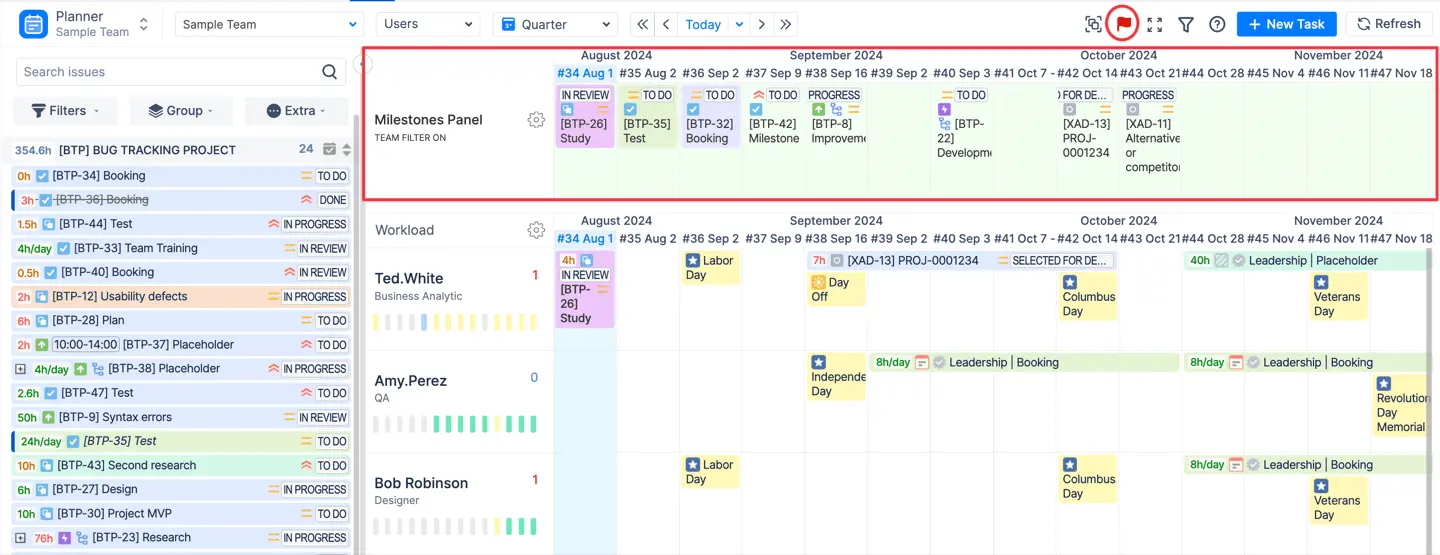Image resolution: width=1440 pixels, height=555 pixels.
Task: Open Milestones Panel settings gear
Action: coord(536,120)
